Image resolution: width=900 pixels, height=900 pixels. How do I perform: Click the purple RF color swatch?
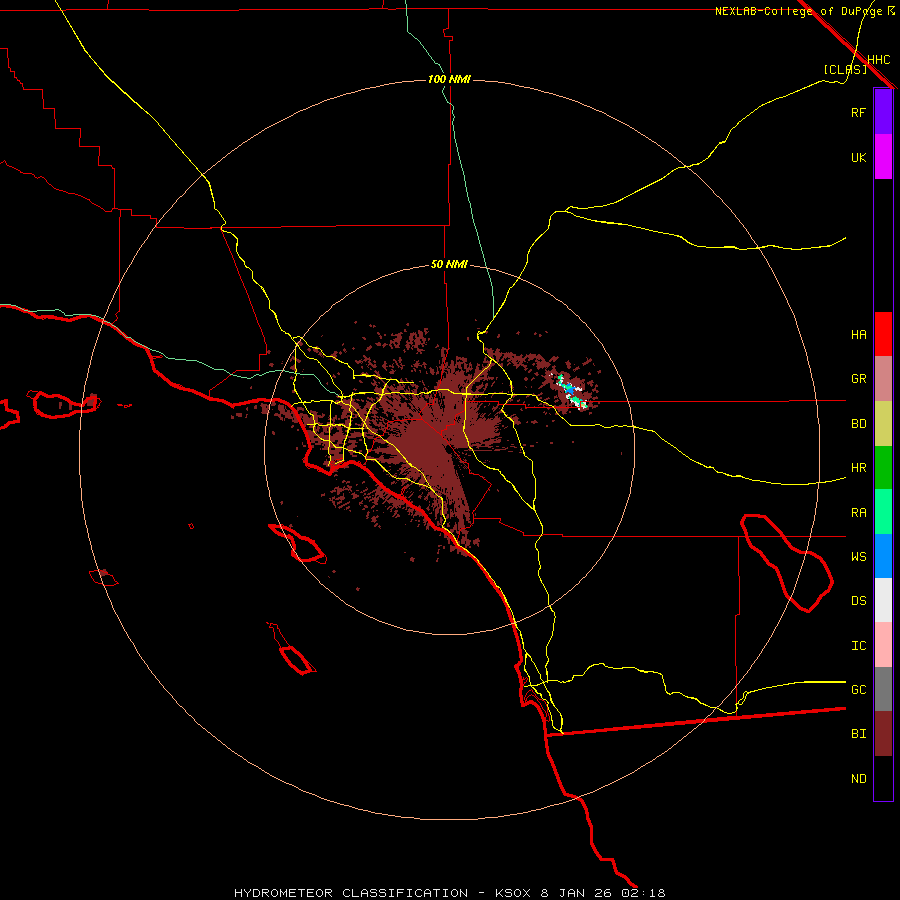pyautogui.click(x=883, y=112)
